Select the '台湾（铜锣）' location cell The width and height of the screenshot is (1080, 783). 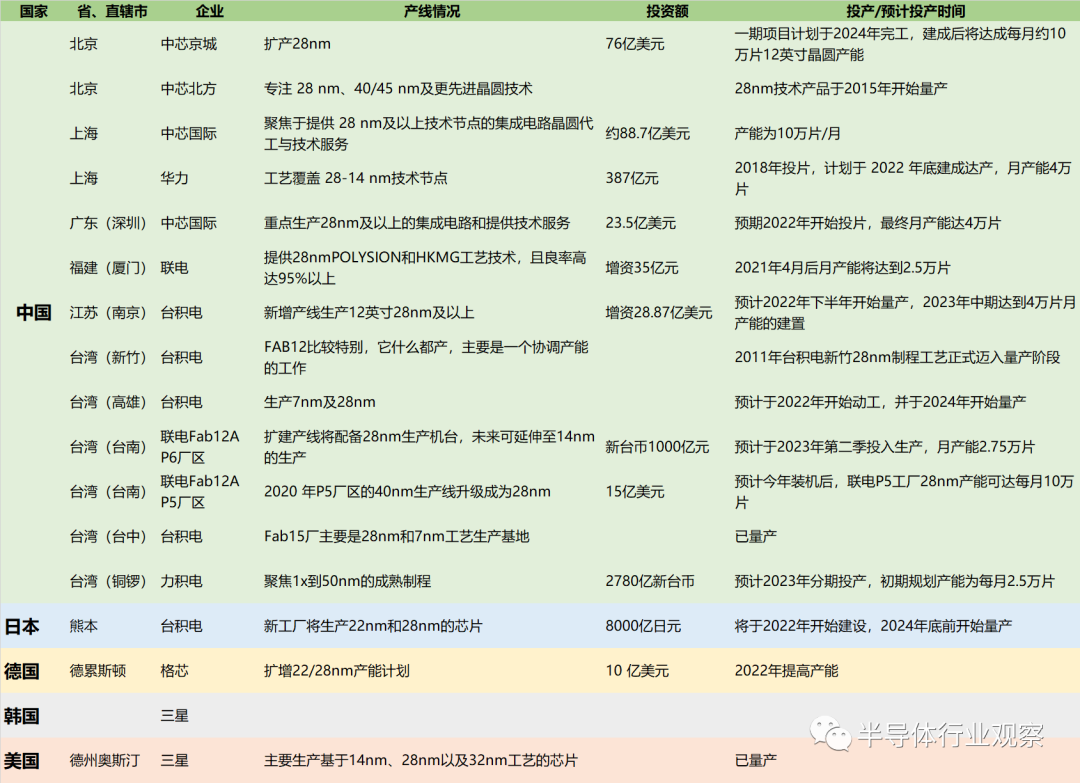coord(108,581)
